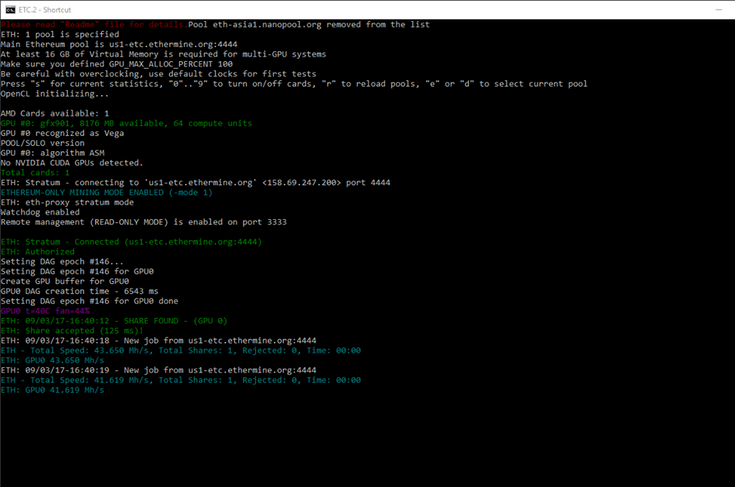Screen dimensions: 735x487
Task: Click line 'ETH: GPU0 41.619 Mh/s'
Action: click(x=52, y=390)
